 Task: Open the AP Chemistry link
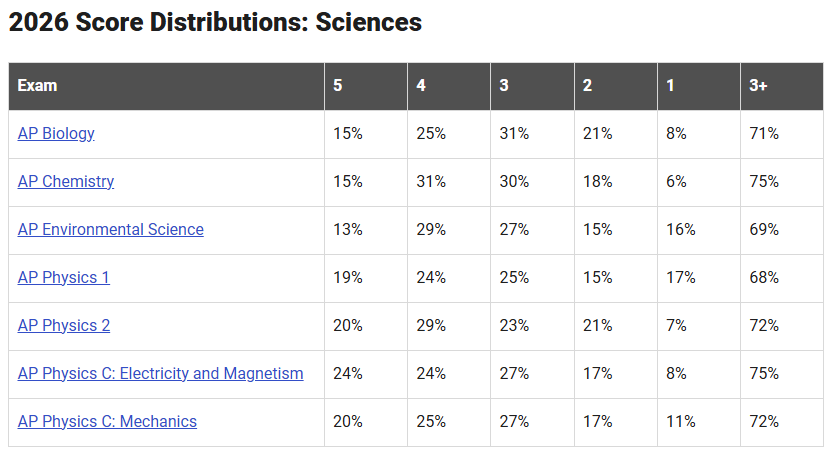65,181
